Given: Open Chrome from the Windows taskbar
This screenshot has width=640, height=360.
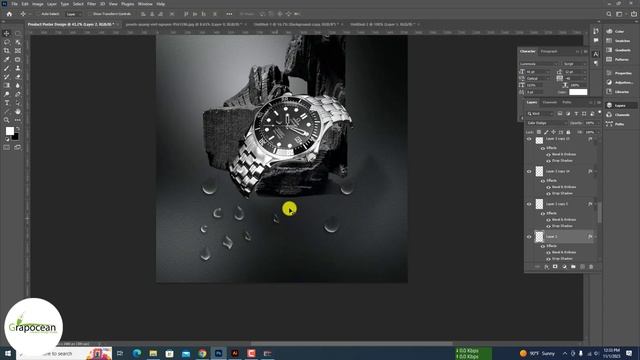Looking at the screenshot, I should [202, 353].
